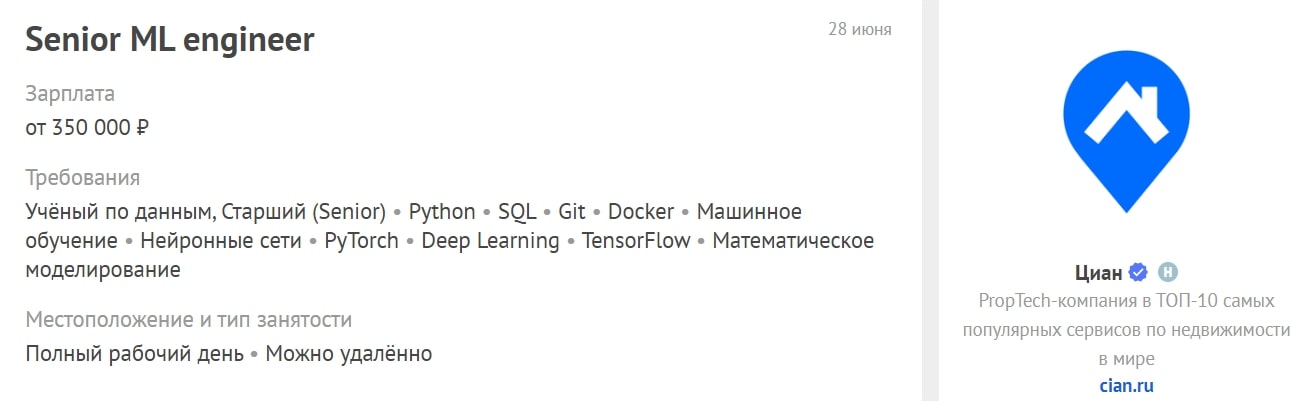Select the SQL skill tag

tap(517, 212)
